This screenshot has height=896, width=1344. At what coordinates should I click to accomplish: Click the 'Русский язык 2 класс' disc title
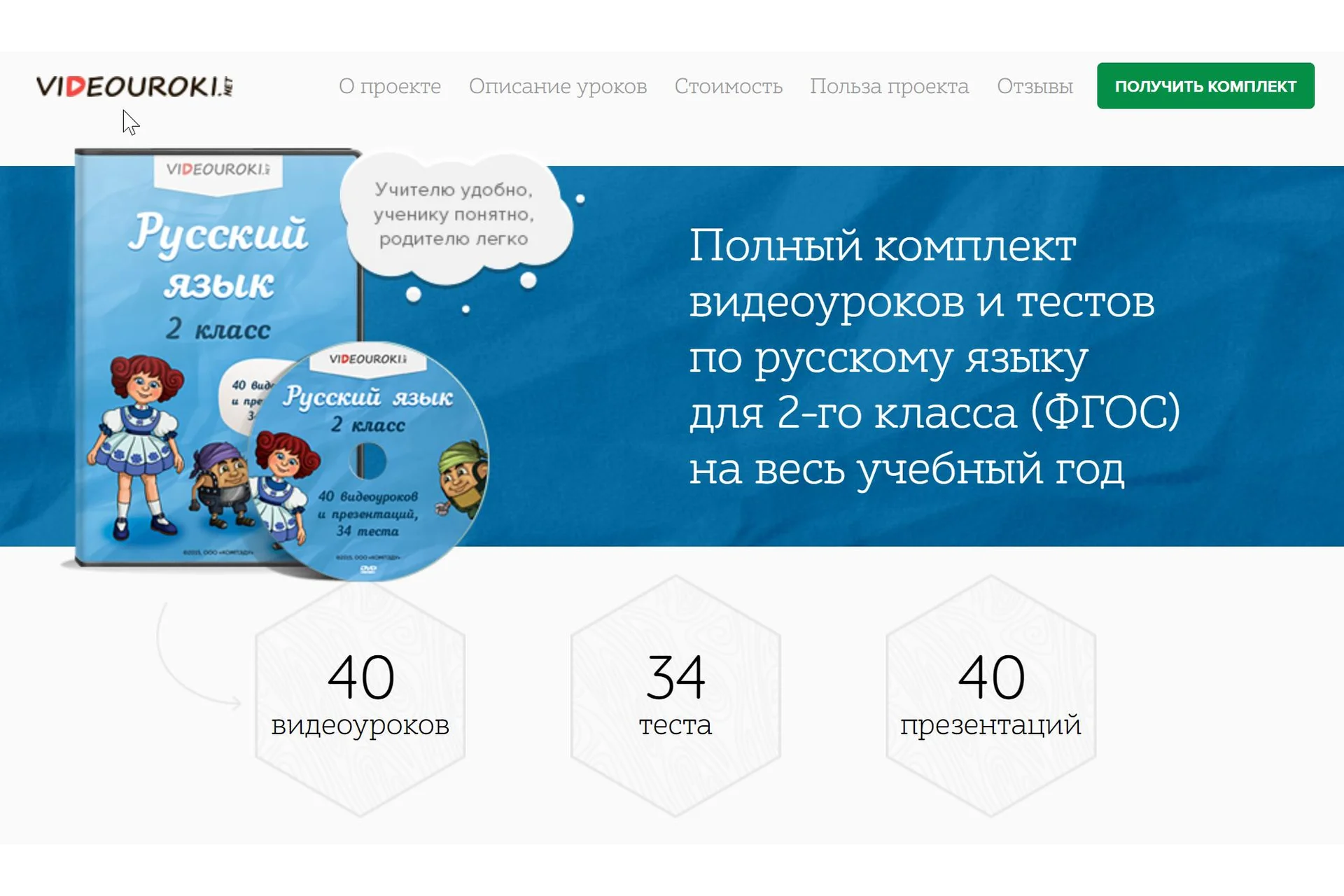click(x=367, y=406)
